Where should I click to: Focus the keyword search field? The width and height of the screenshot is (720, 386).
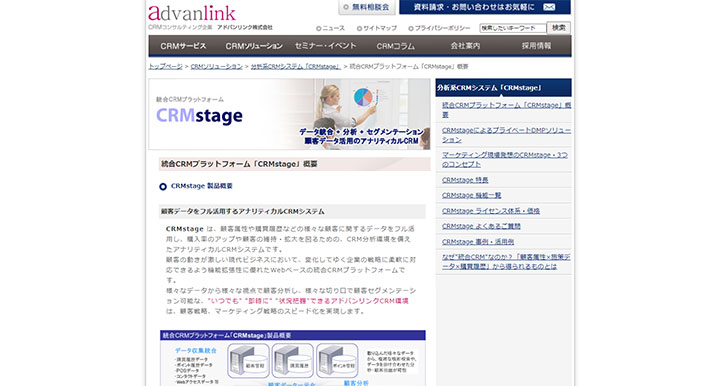[513, 28]
